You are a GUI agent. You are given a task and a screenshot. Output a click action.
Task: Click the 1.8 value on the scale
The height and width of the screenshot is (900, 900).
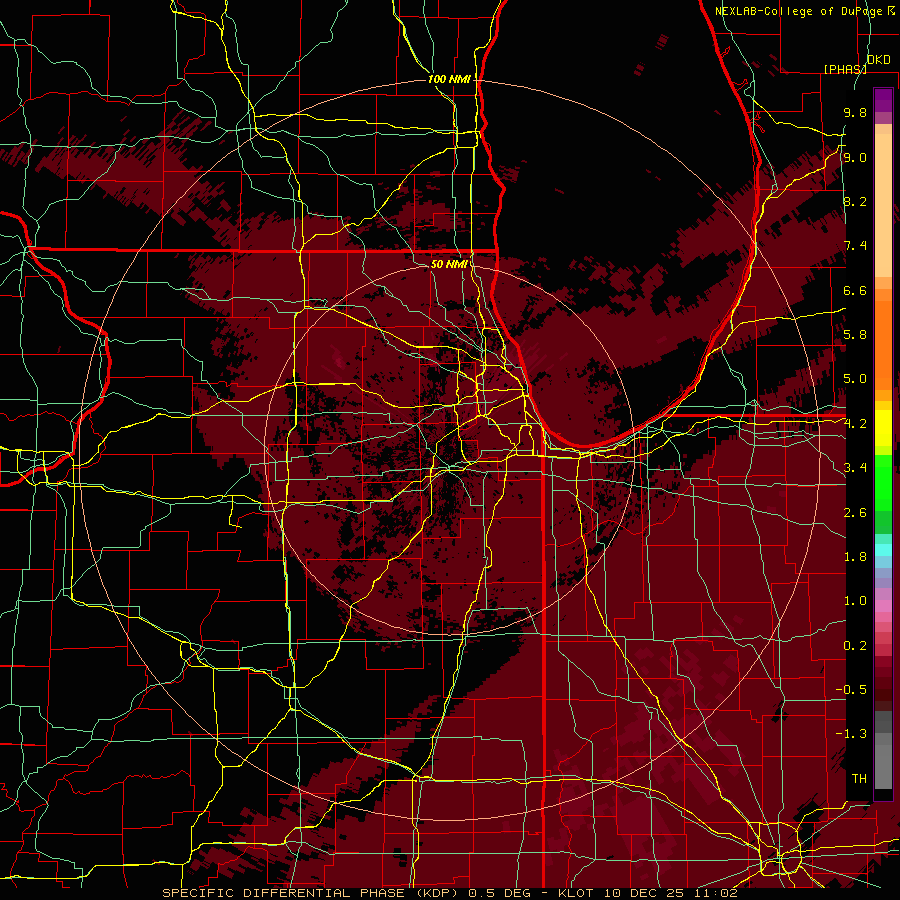tap(855, 557)
